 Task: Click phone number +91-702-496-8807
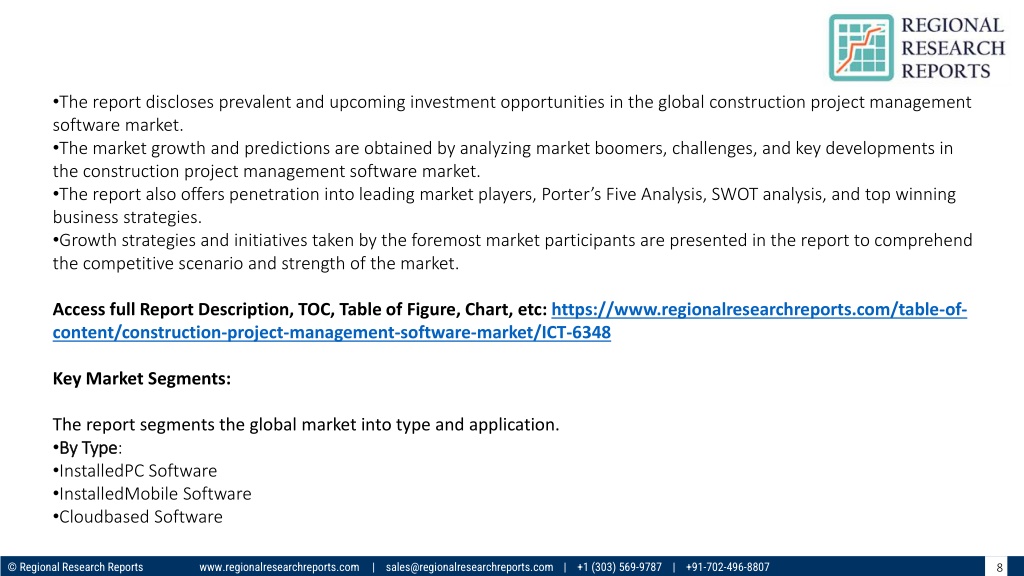728,567
